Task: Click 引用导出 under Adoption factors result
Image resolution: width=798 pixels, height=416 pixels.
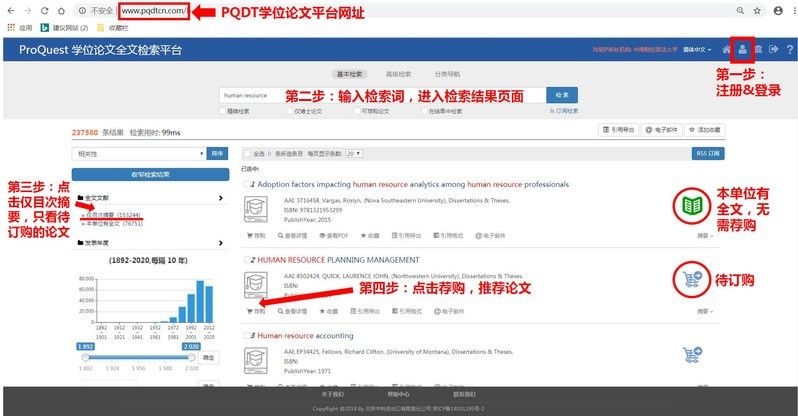Action: (406, 236)
